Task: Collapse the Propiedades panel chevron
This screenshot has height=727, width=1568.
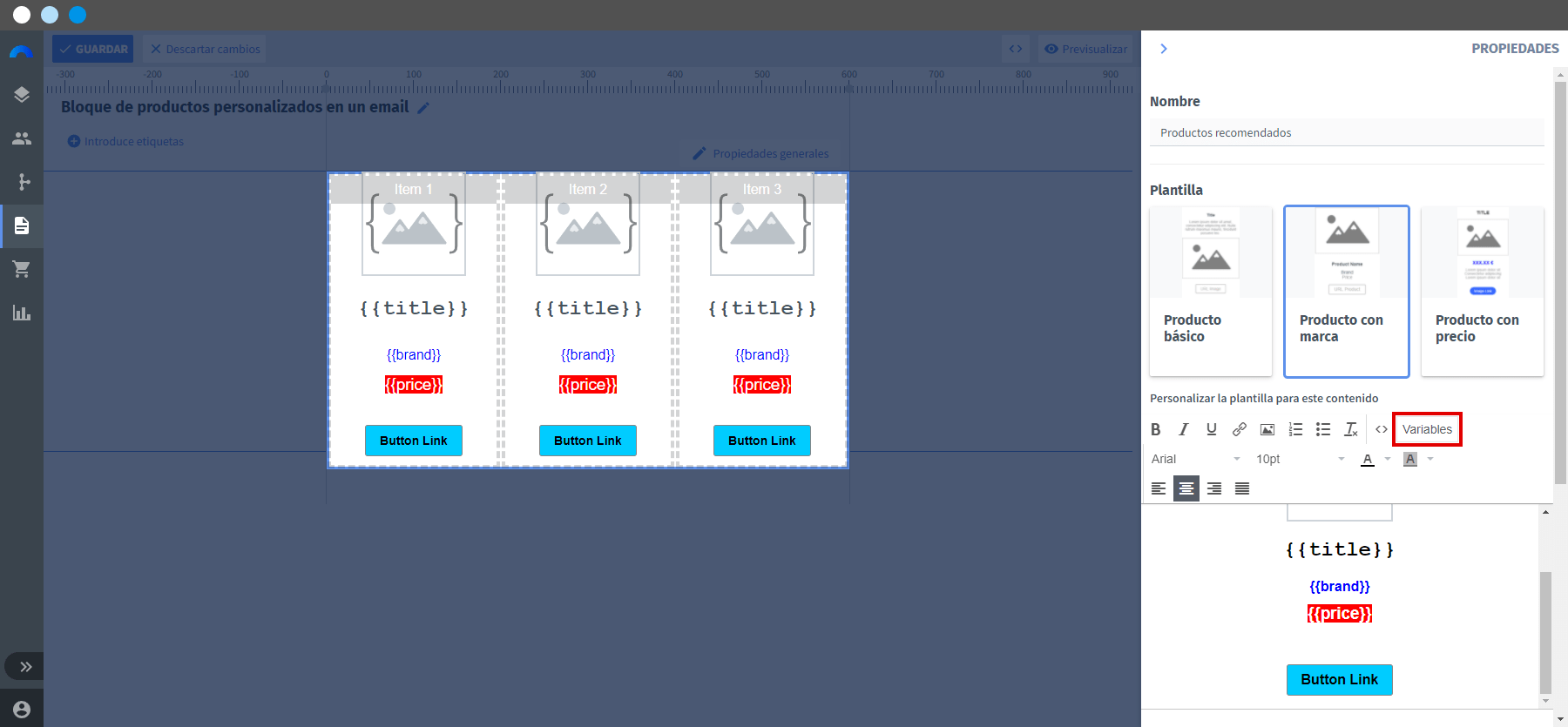Action: click(x=1164, y=49)
